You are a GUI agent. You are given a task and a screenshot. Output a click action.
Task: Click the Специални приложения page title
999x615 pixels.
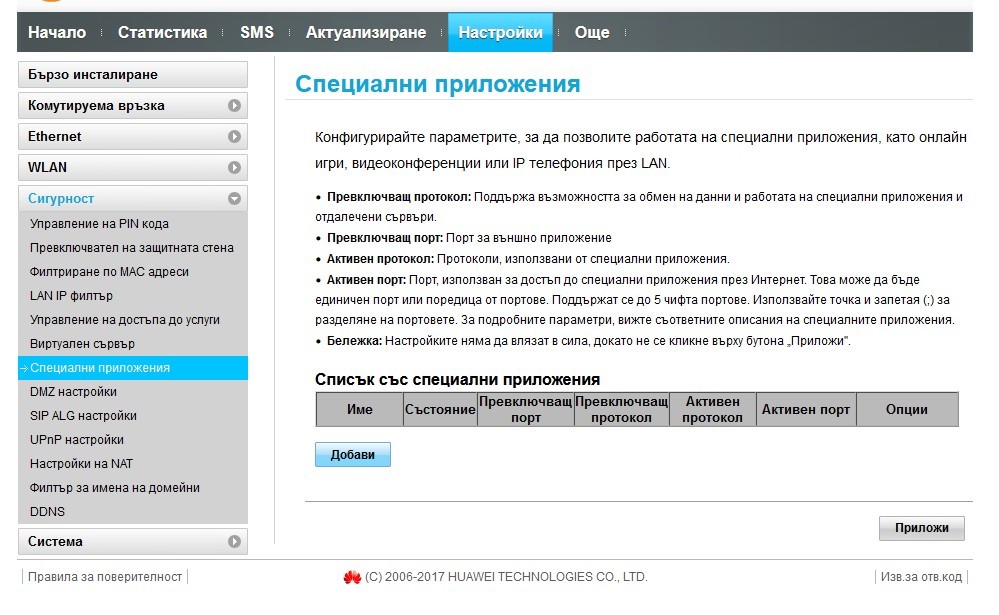[438, 84]
